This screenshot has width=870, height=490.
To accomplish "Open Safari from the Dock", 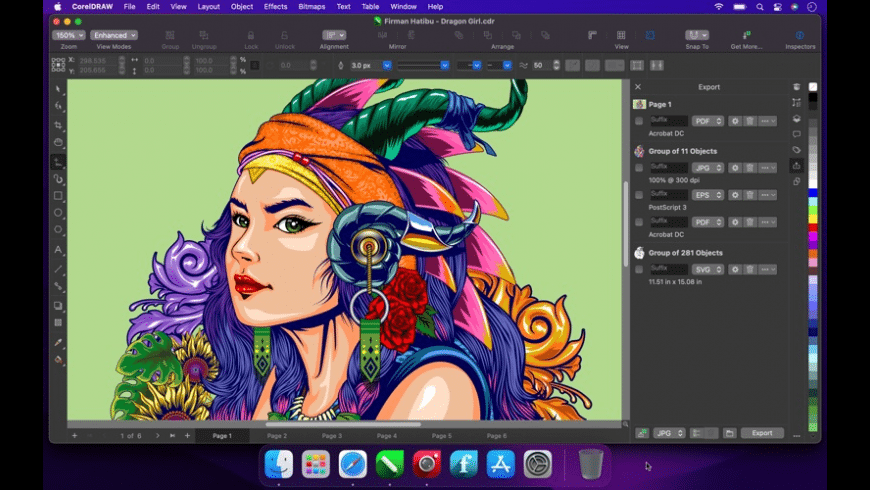I will pyautogui.click(x=353, y=464).
